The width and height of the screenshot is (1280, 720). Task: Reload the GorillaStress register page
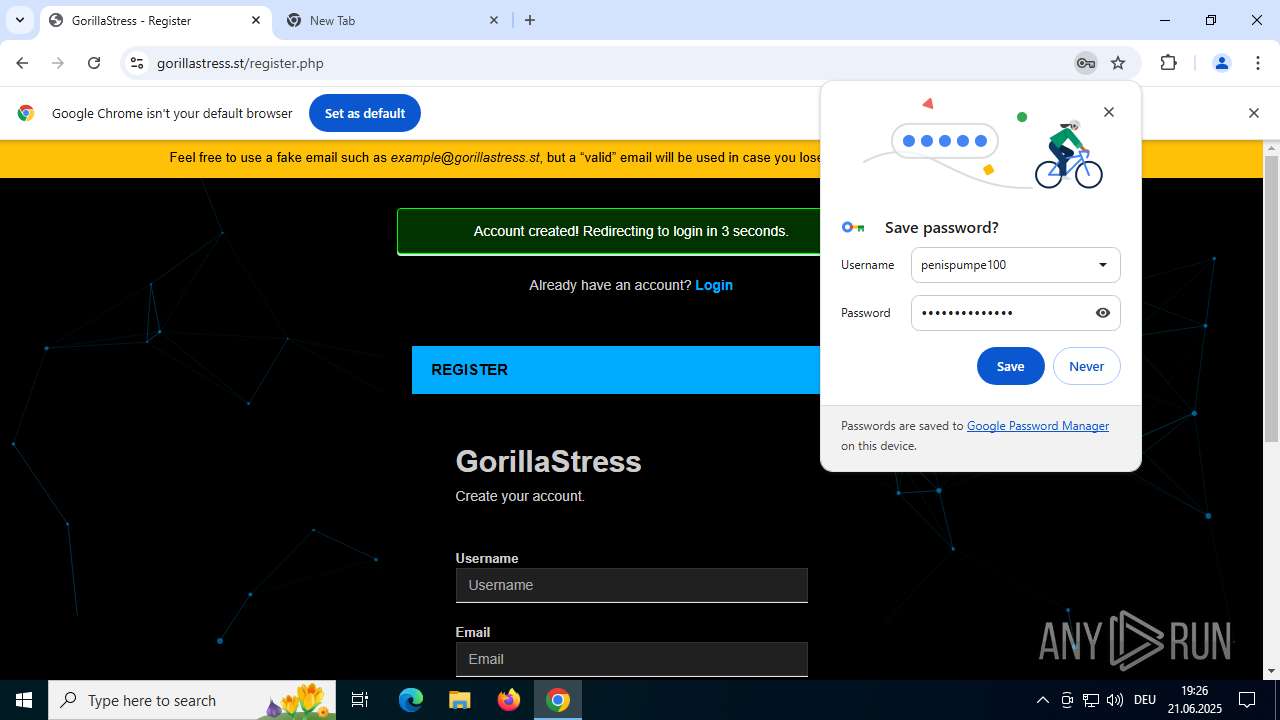click(94, 63)
